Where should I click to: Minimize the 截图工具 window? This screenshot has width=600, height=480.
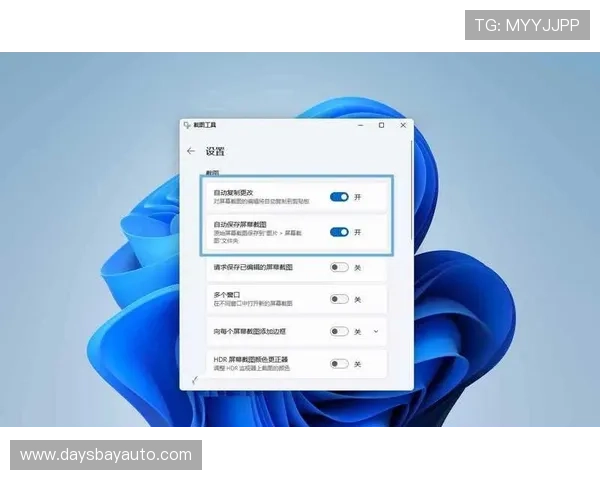(359, 125)
